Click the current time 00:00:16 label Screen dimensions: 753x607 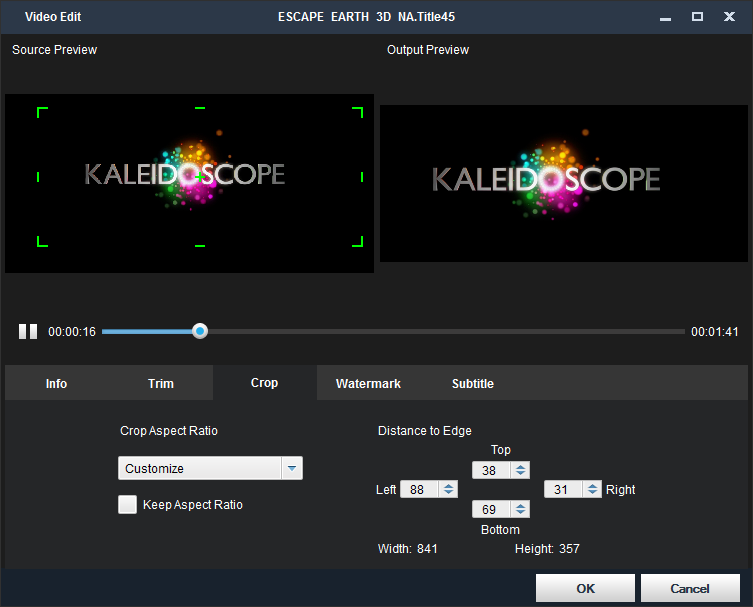(x=72, y=332)
